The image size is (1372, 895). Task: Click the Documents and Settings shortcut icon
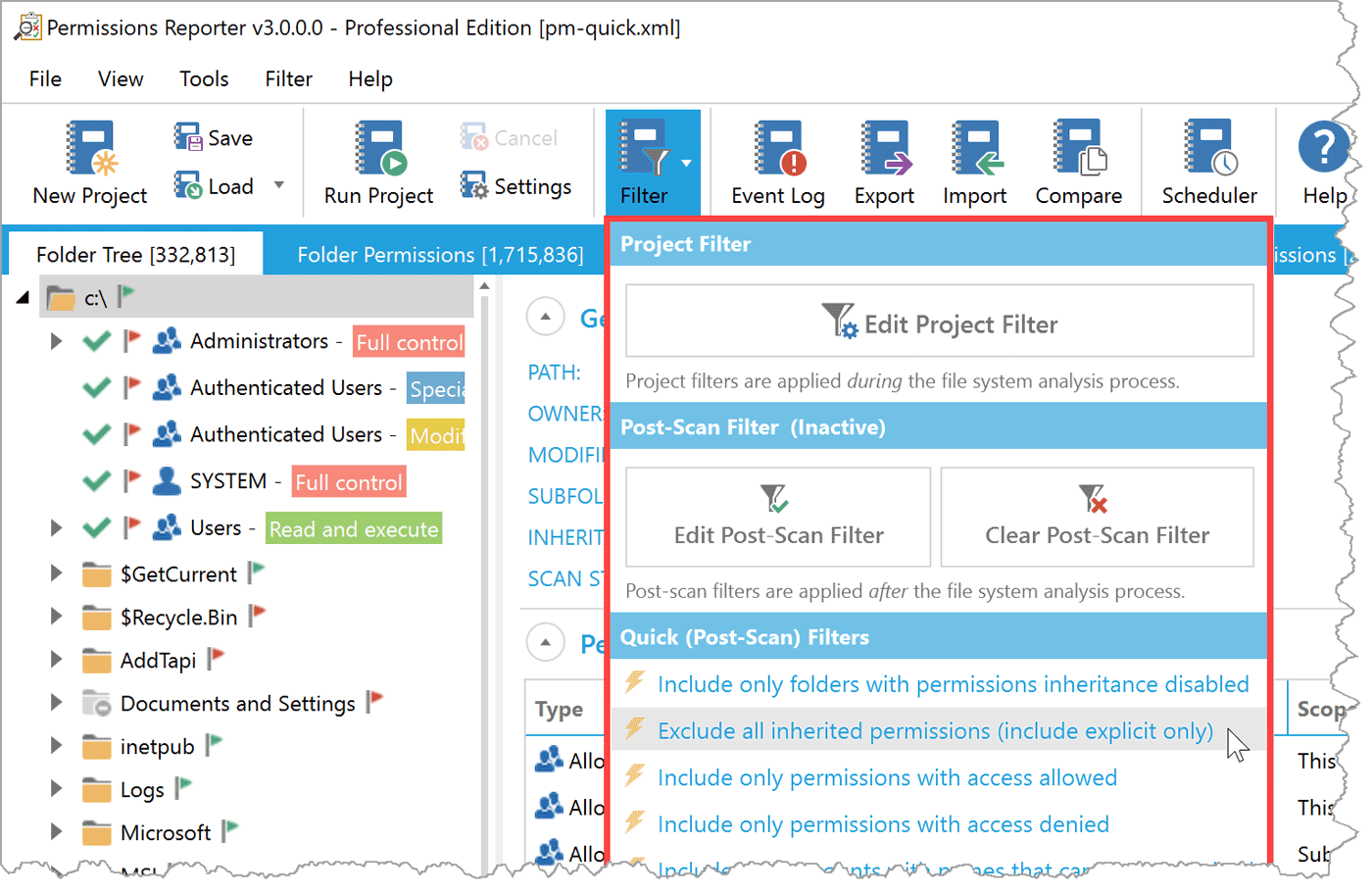96,703
